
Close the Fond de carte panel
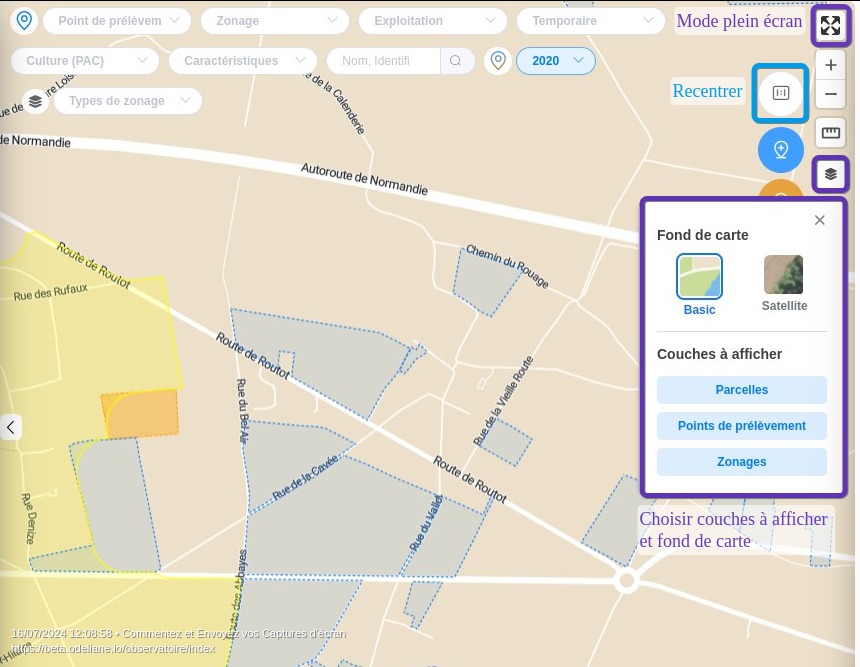point(819,220)
